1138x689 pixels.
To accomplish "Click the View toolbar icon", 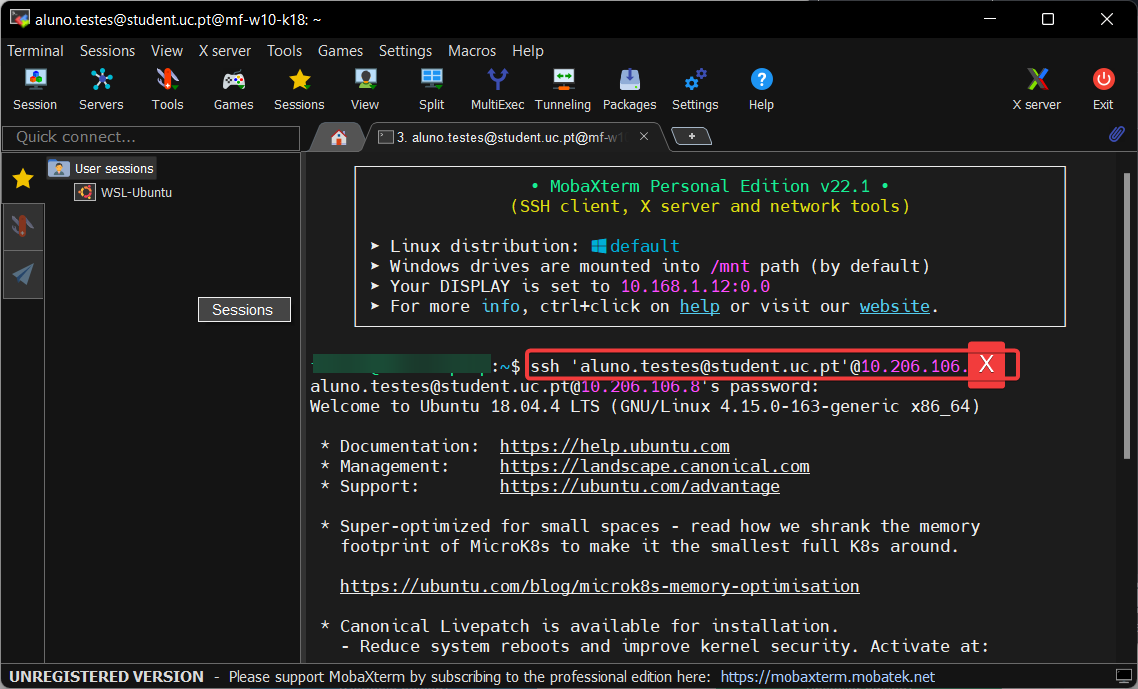I will coord(365,89).
